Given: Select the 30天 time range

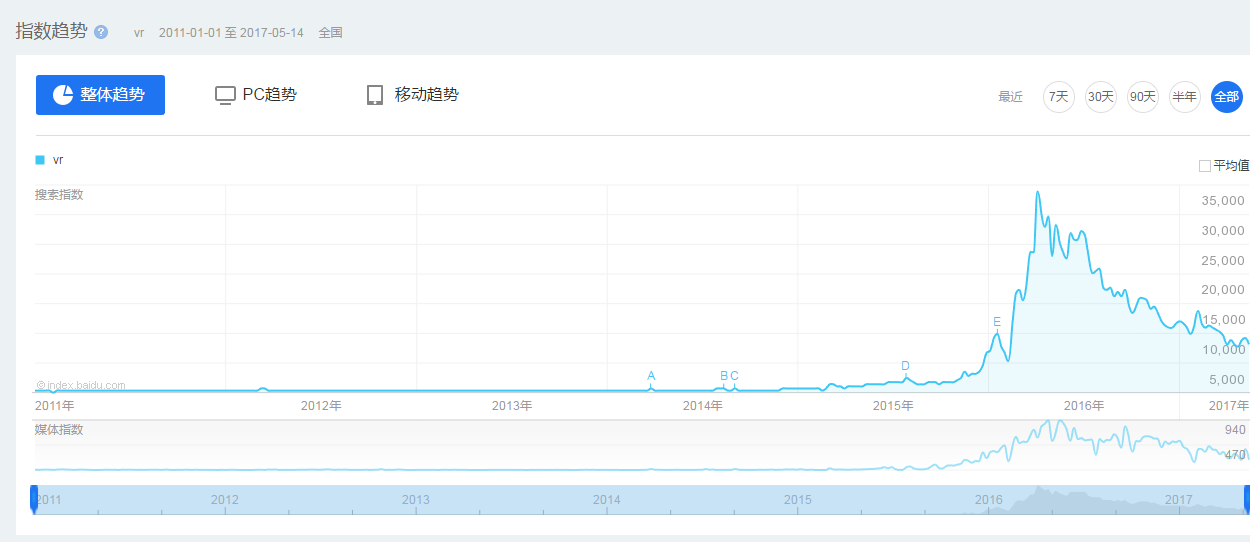Looking at the screenshot, I should 1100,97.
